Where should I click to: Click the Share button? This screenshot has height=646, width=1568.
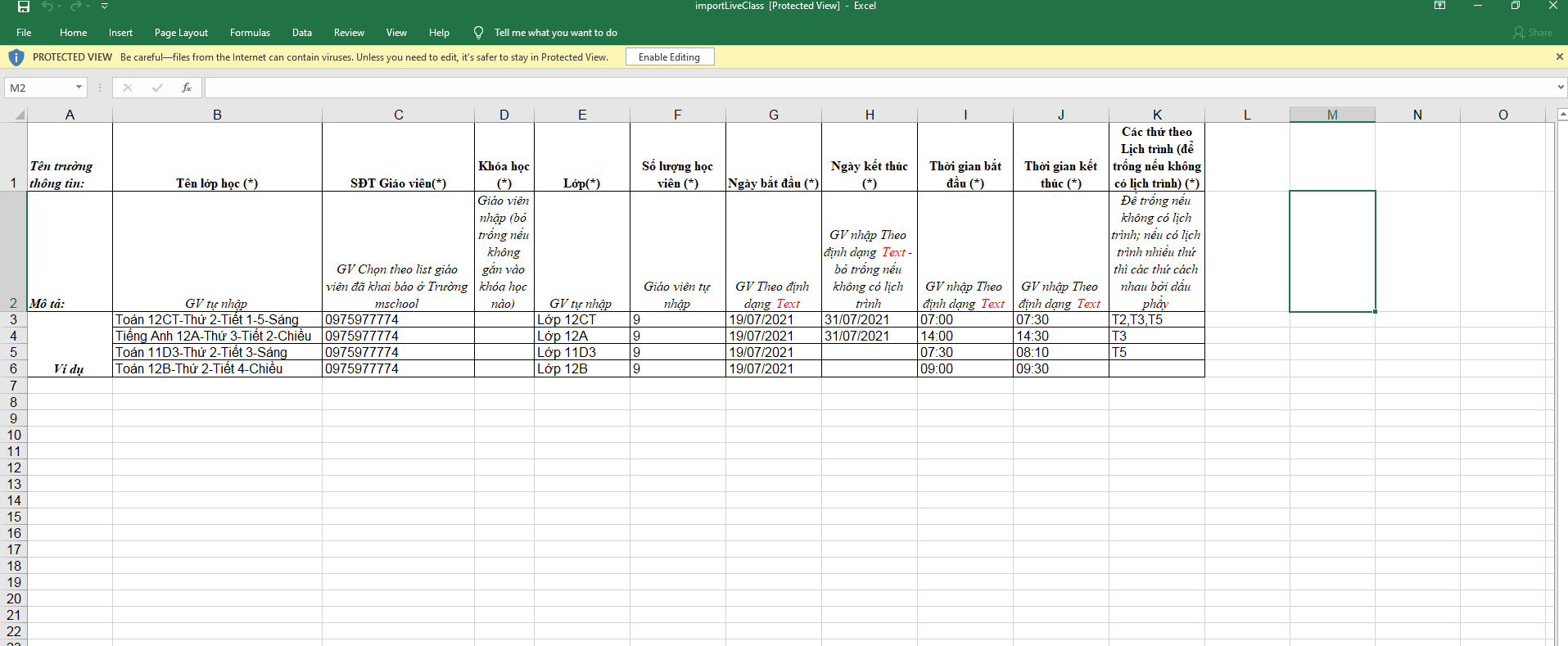tap(1533, 33)
